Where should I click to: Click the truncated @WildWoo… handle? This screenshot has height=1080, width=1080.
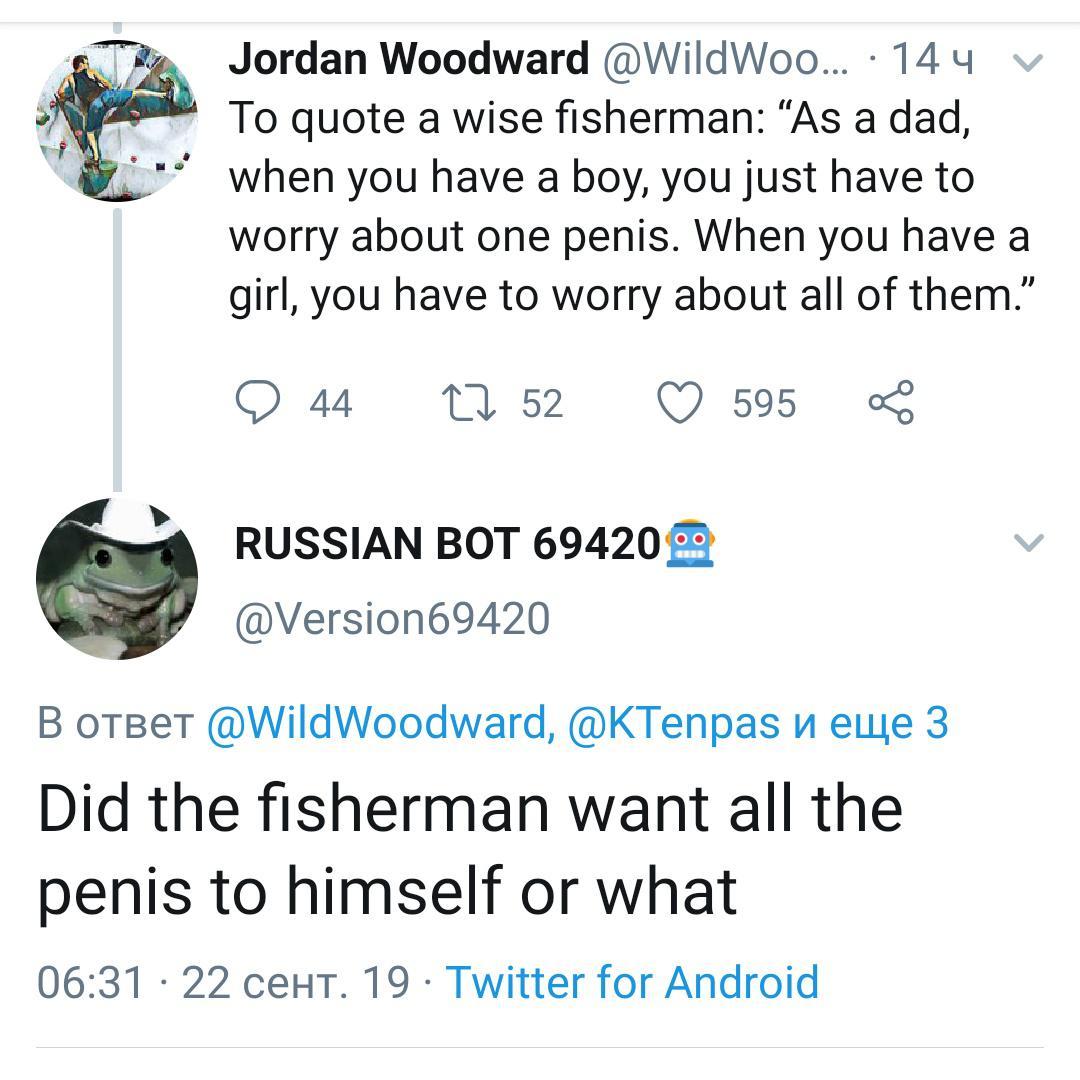(x=727, y=61)
